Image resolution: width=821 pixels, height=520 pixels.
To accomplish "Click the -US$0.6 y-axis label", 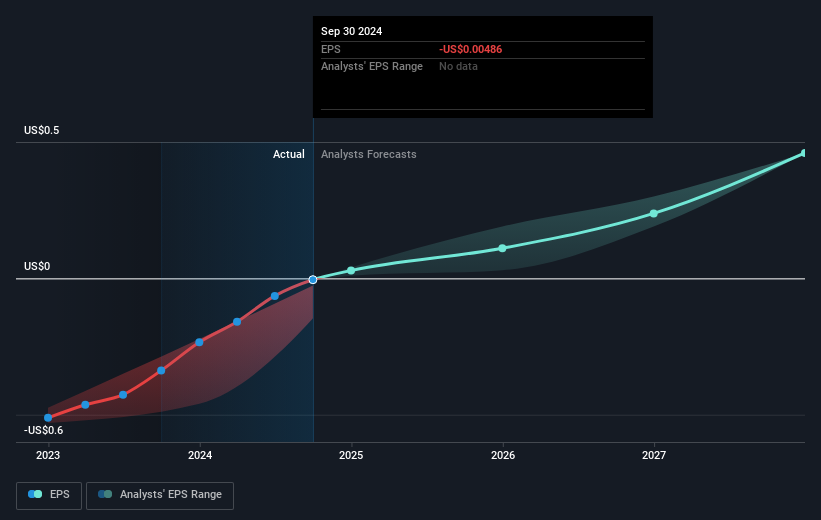I will click(x=43, y=430).
